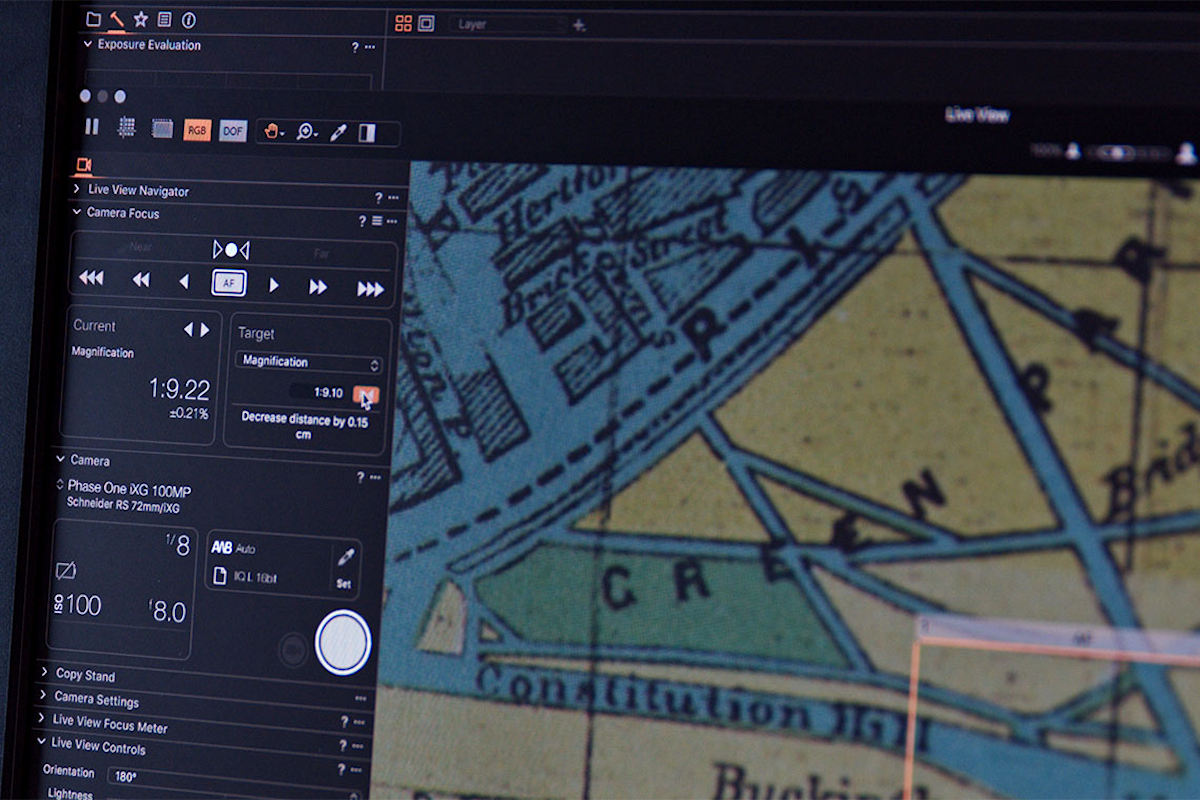Toggle the RGB live view mode

pyautogui.click(x=197, y=129)
